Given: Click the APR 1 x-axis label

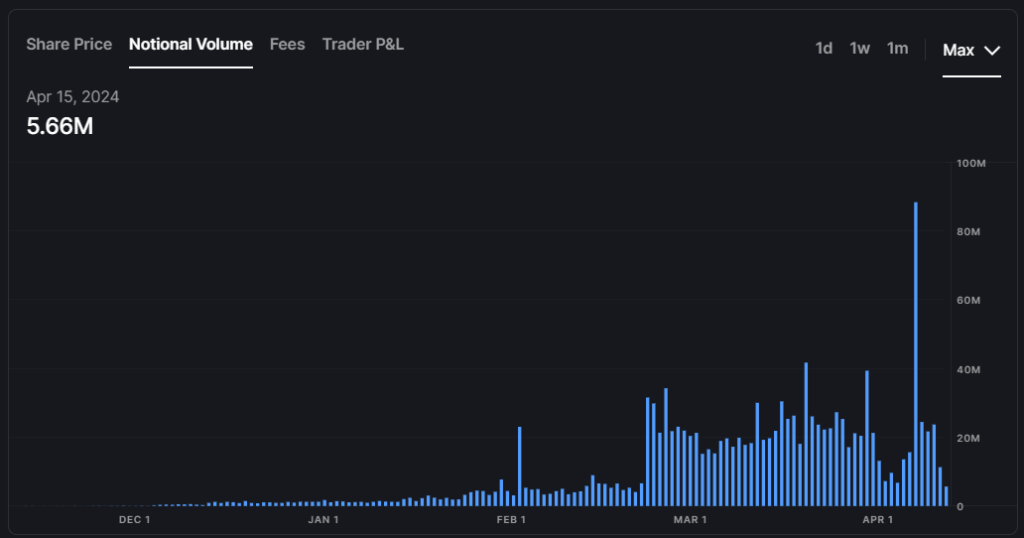Looking at the screenshot, I should point(877,520).
